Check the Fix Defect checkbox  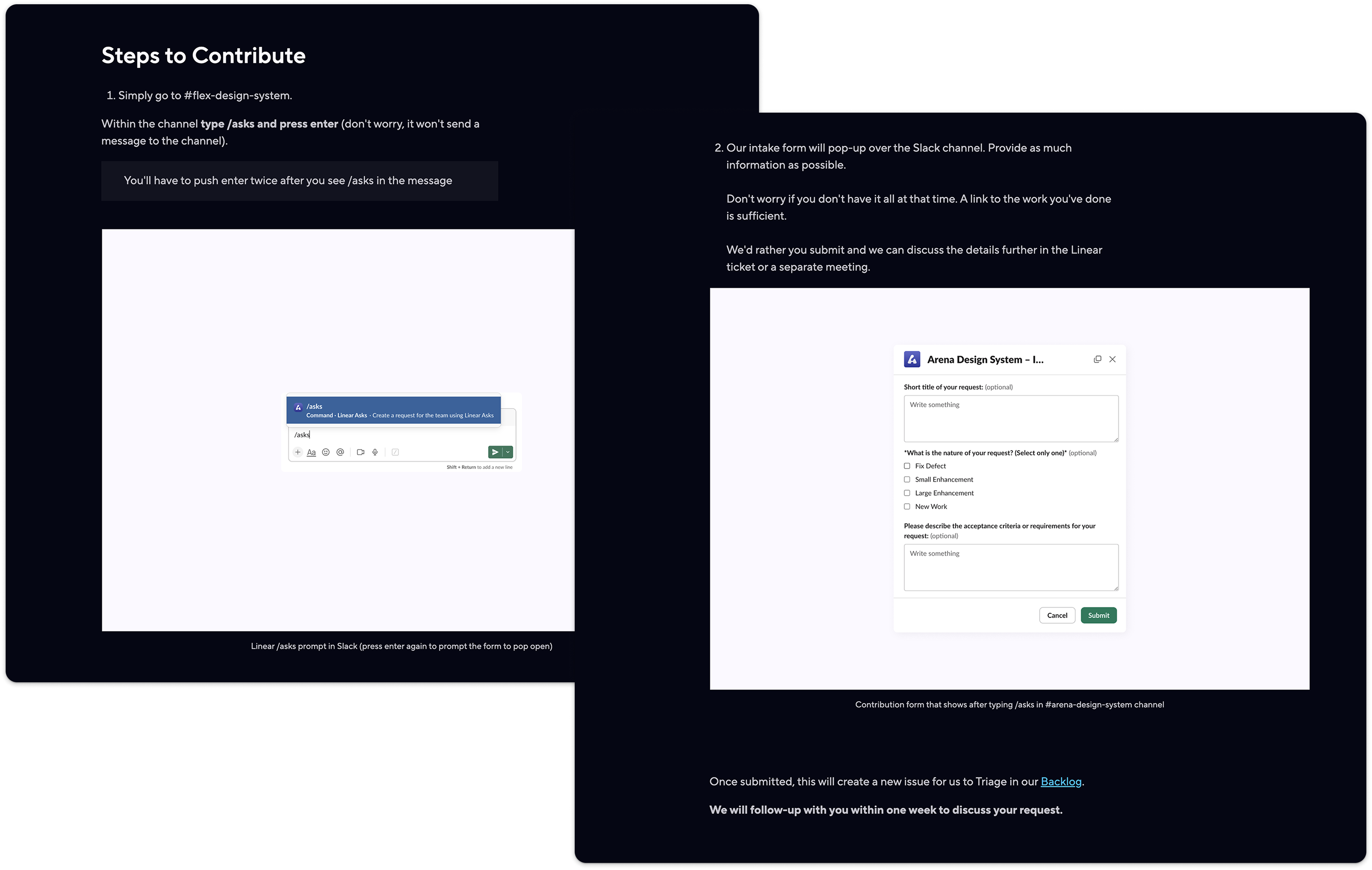(x=907, y=466)
